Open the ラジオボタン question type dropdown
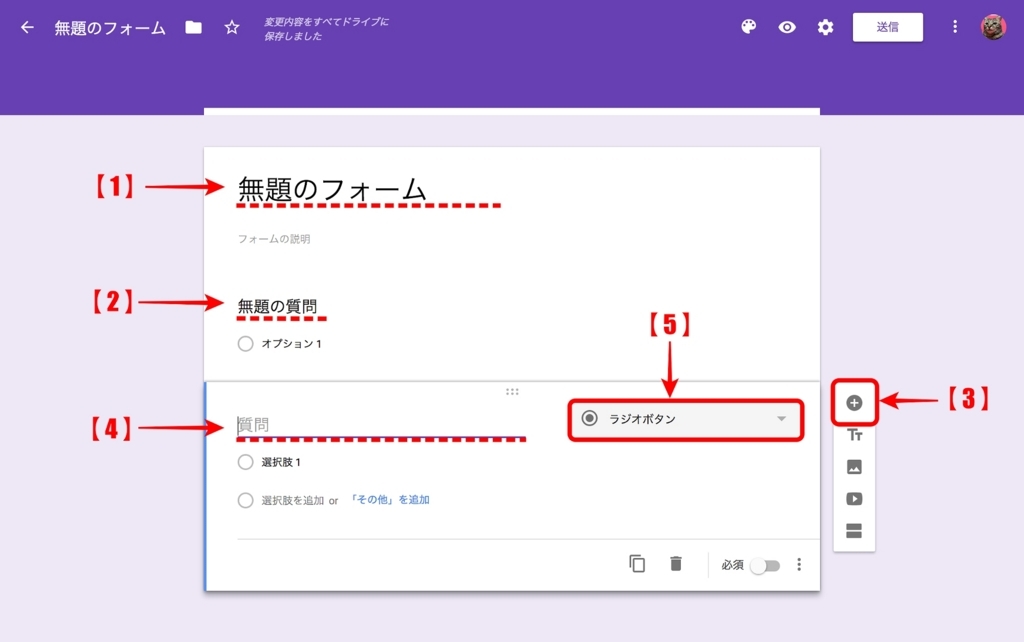 click(685, 419)
